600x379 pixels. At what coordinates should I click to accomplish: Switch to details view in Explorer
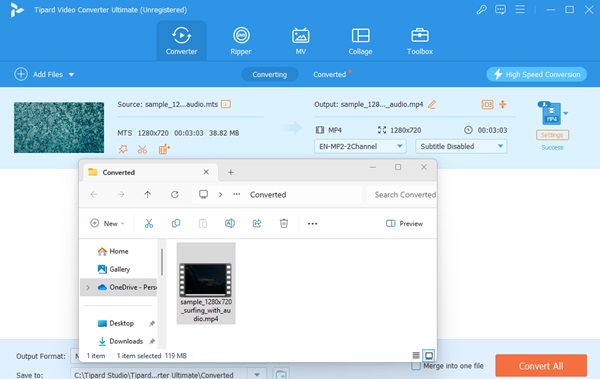(416, 356)
